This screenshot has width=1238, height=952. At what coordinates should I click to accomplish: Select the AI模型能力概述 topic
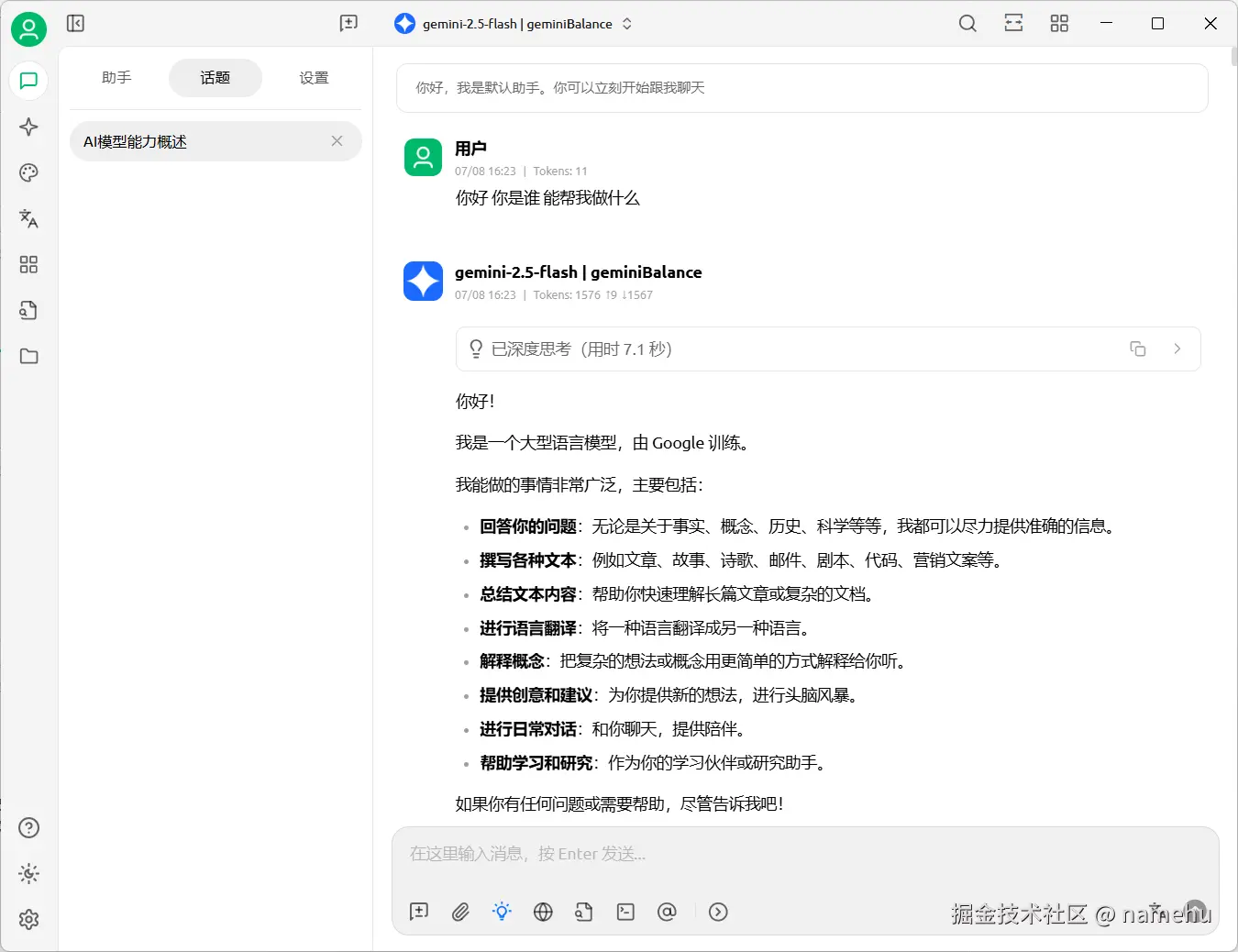coord(216,141)
